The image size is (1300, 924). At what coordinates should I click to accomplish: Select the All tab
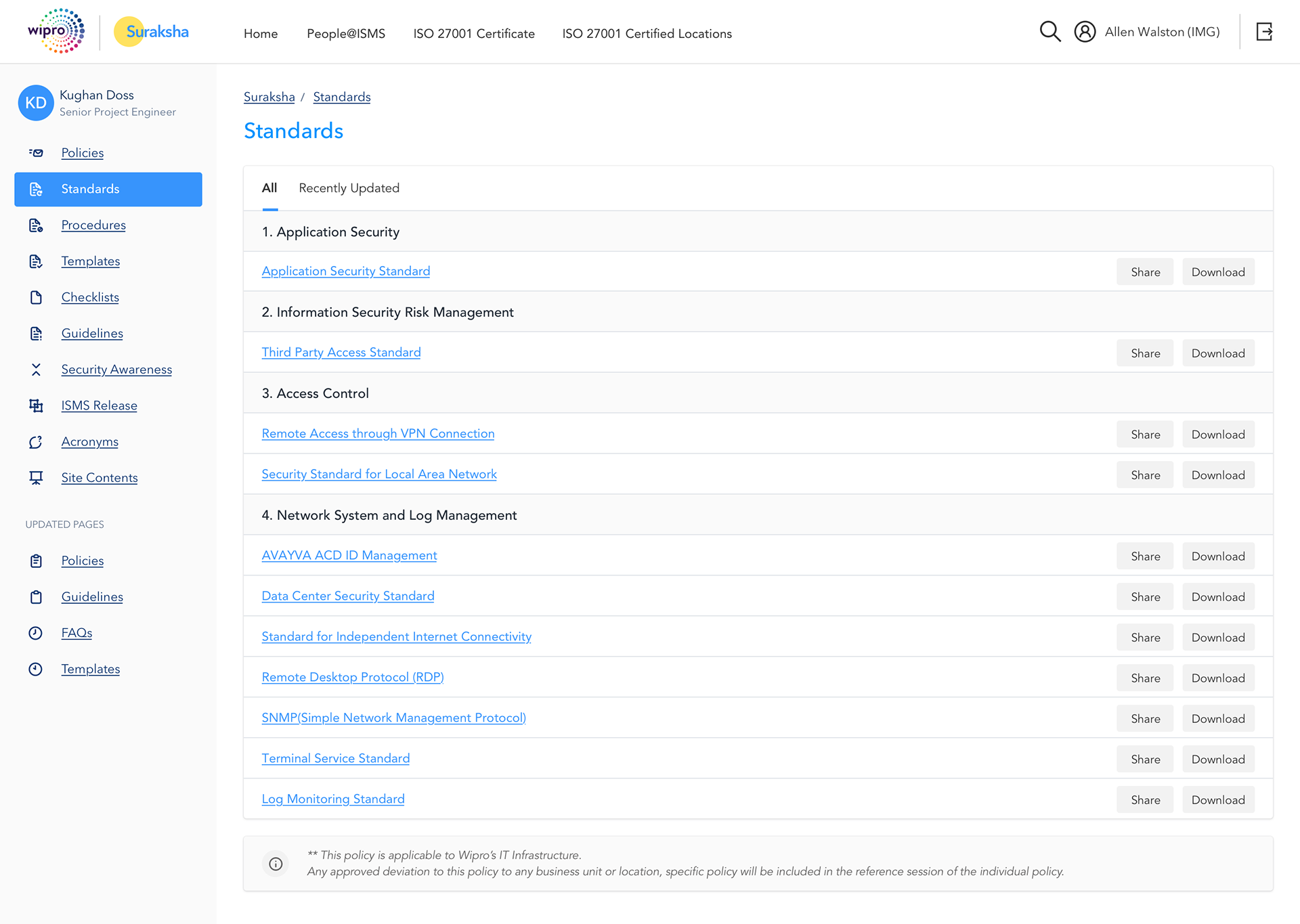269,188
